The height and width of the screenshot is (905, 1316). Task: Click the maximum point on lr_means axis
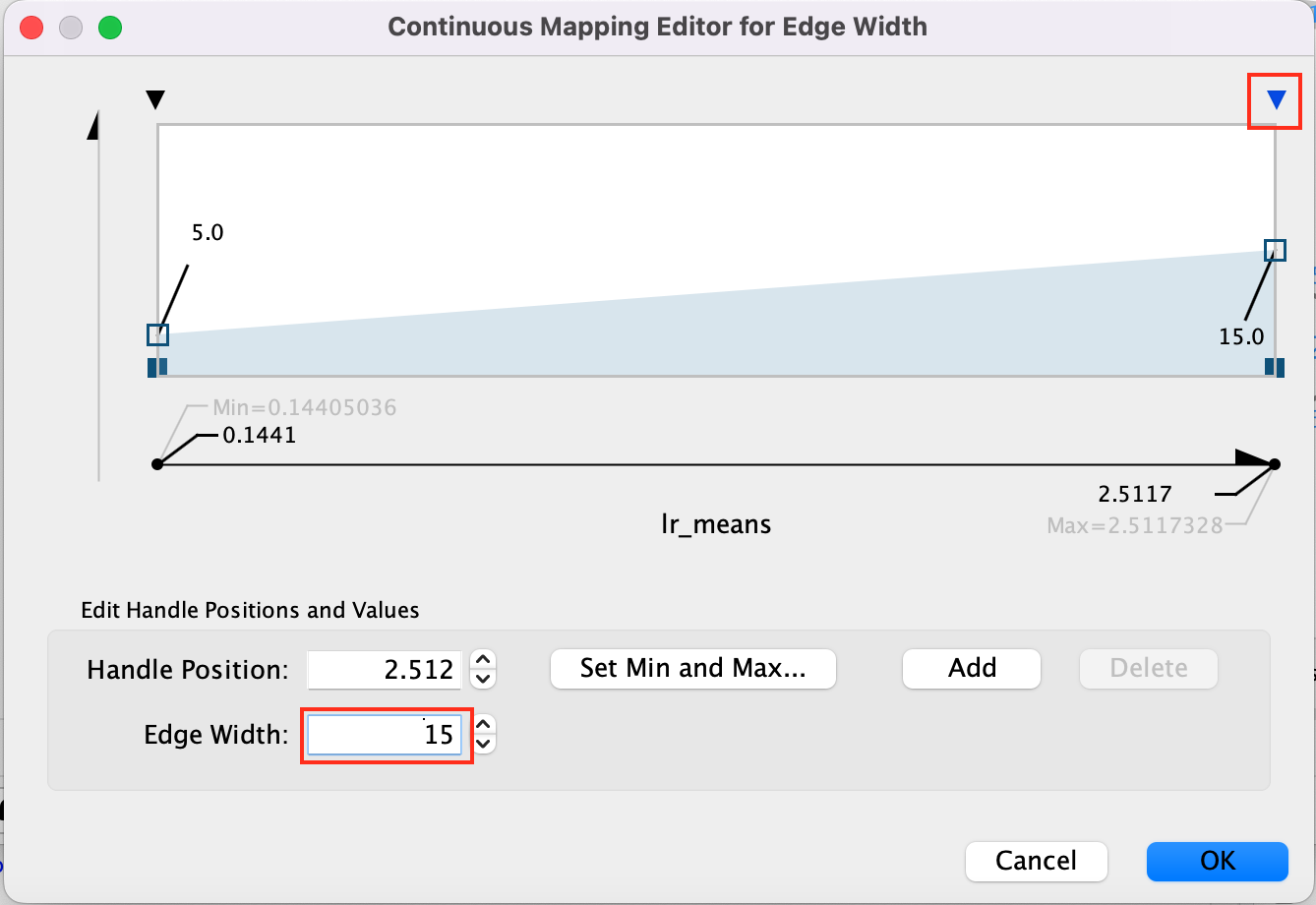pos(1275,464)
